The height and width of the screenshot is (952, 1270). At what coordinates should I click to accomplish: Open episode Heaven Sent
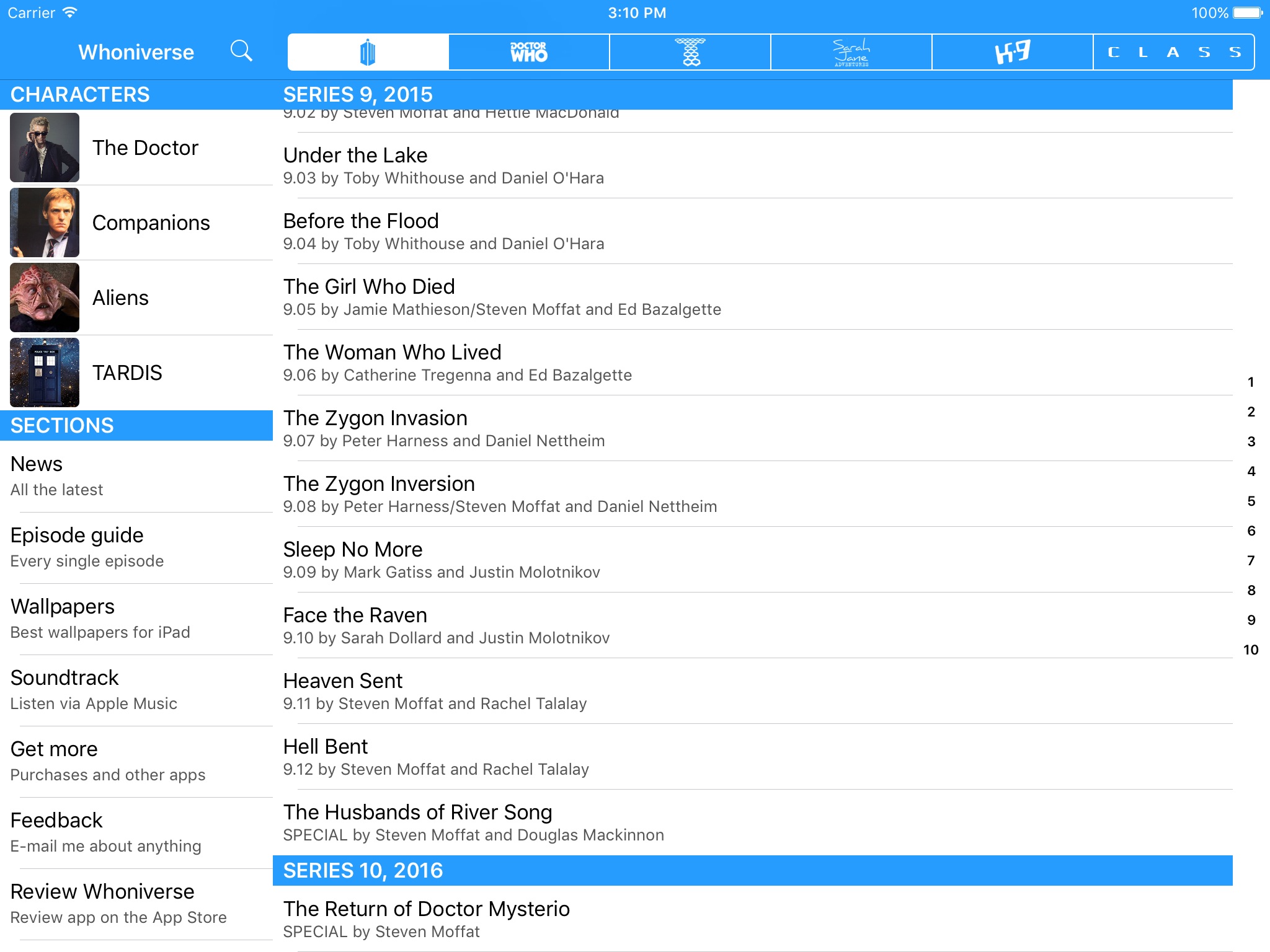[x=753, y=691]
